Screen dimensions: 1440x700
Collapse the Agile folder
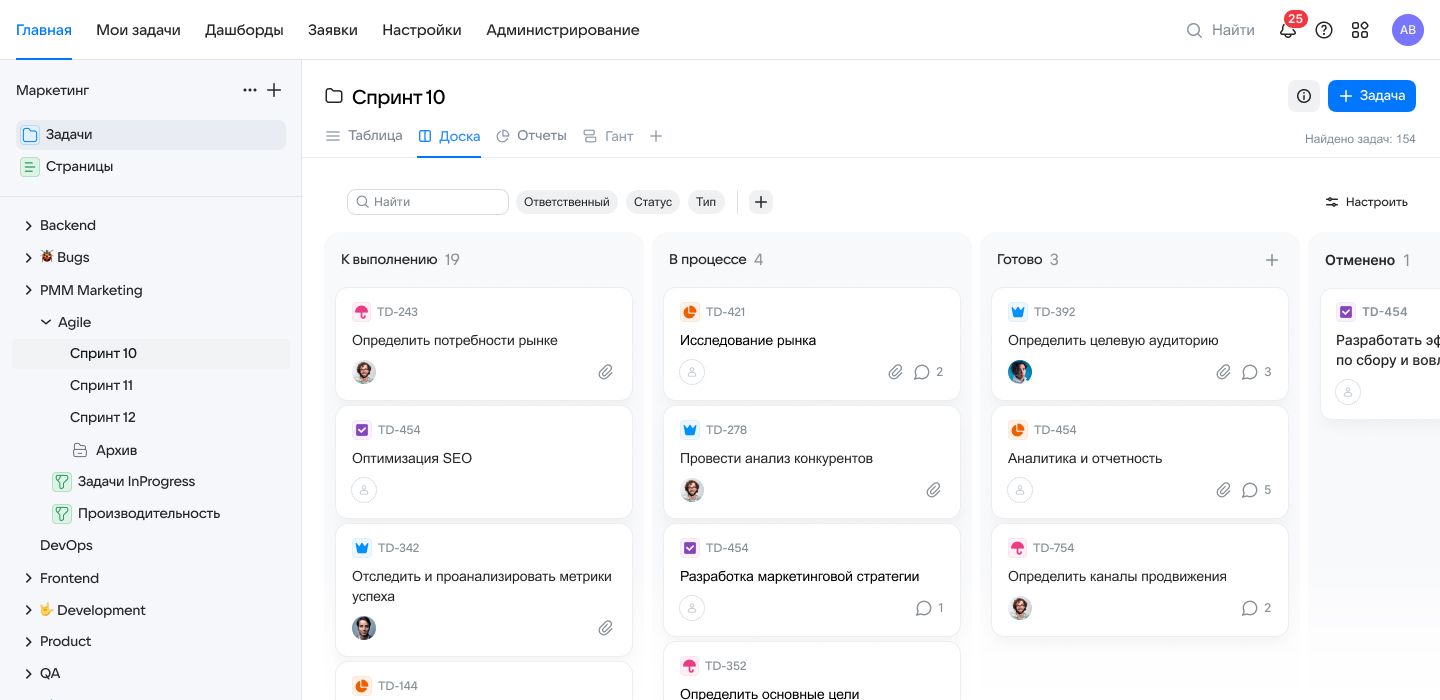click(46, 322)
